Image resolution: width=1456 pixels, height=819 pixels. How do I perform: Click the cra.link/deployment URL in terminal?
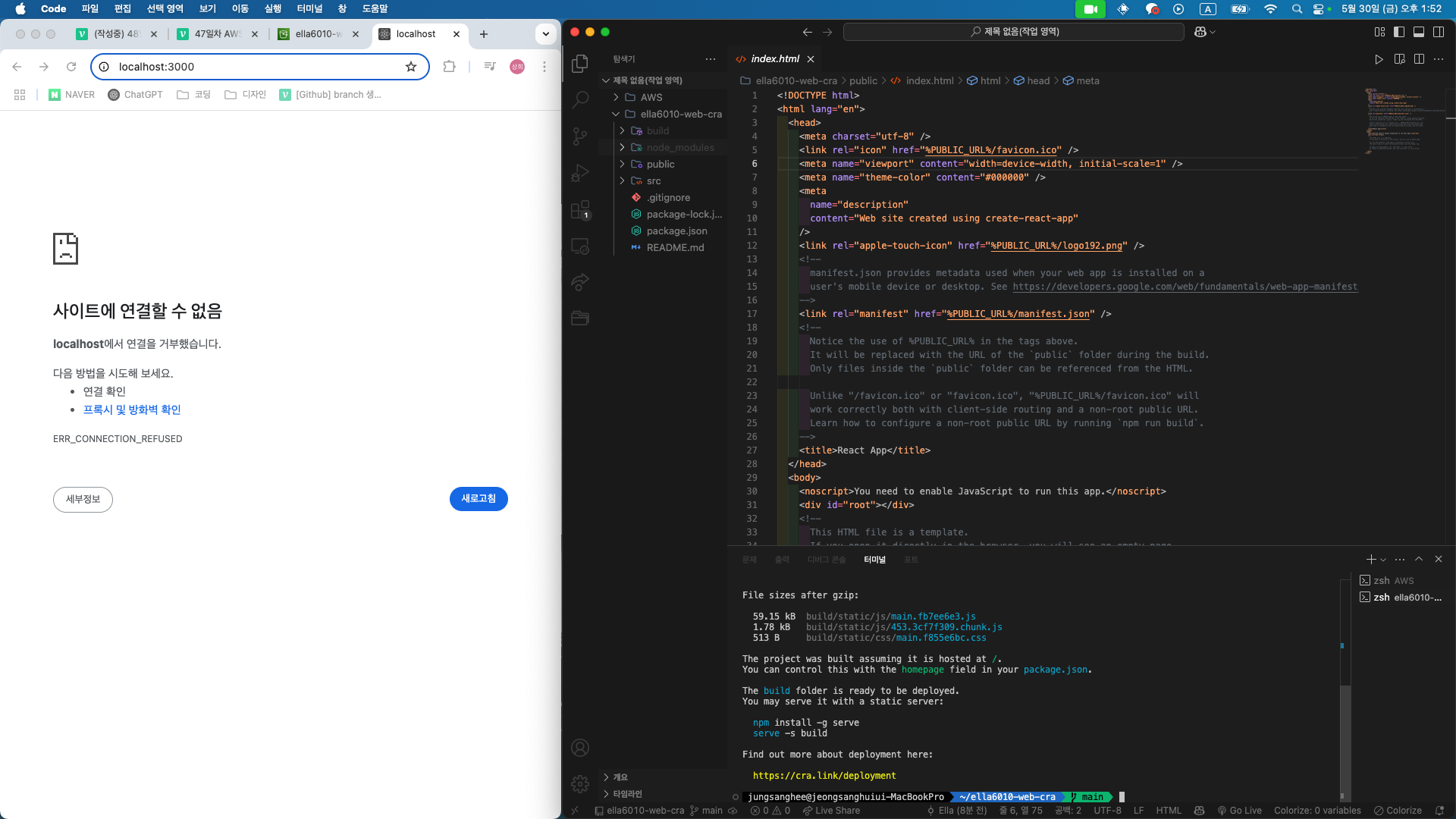point(824,776)
